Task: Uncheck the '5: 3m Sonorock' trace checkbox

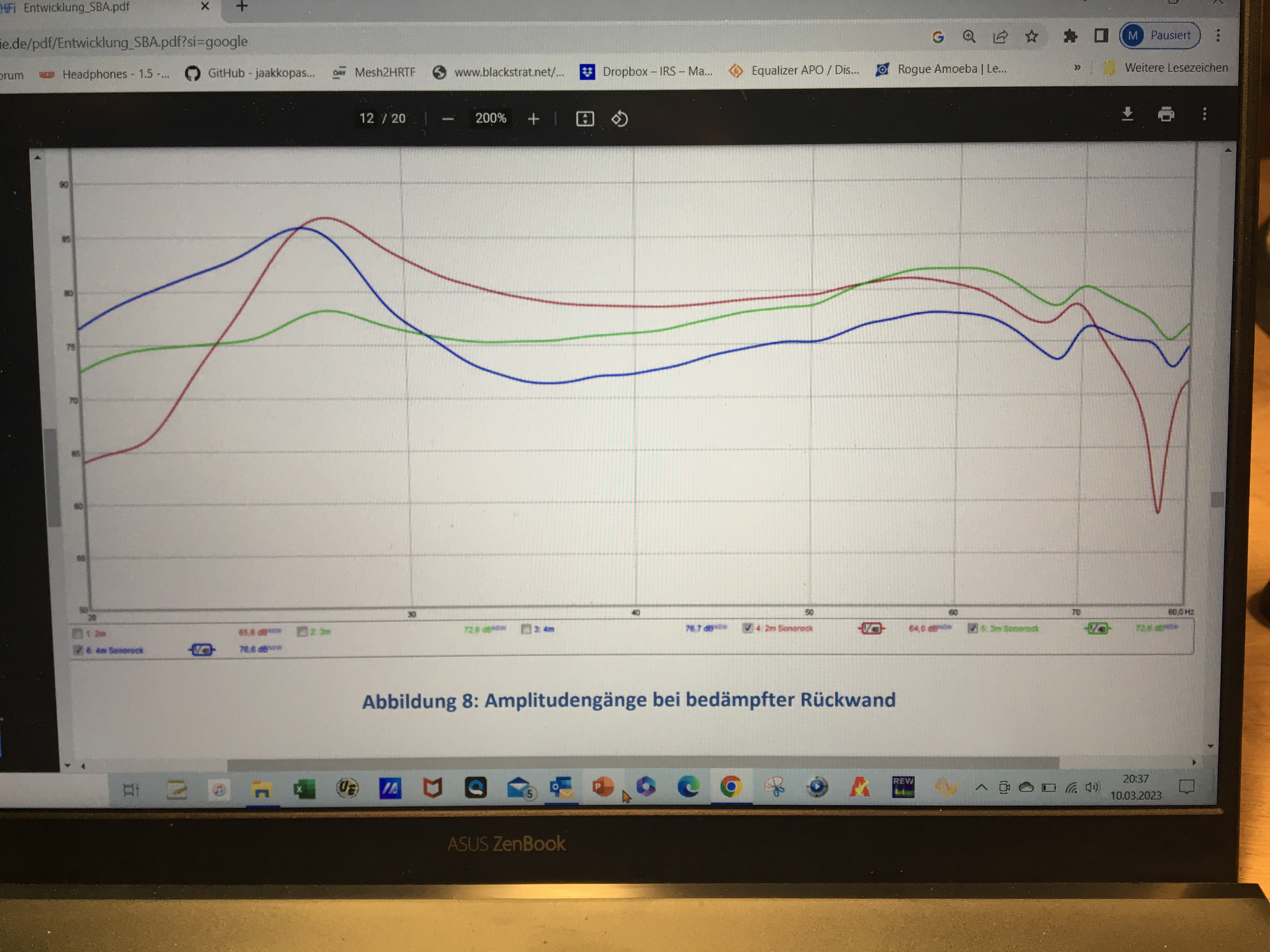Action: coord(973,628)
